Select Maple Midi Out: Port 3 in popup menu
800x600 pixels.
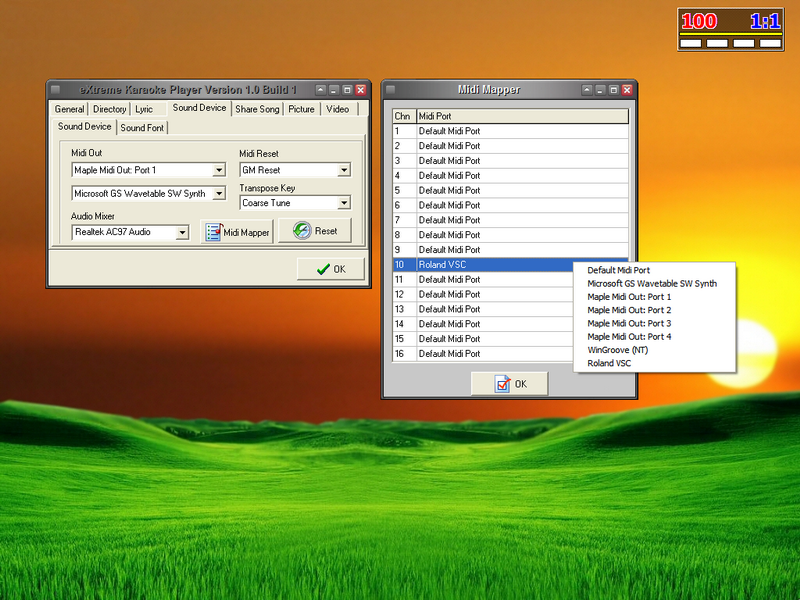(x=629, y=323)
